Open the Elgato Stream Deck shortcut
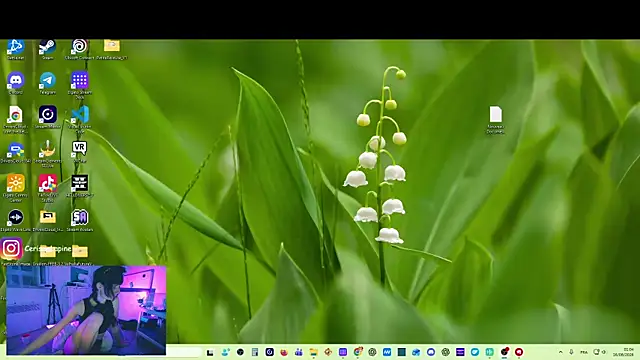This screenshot has height=360, width=640. pos(80,86)
